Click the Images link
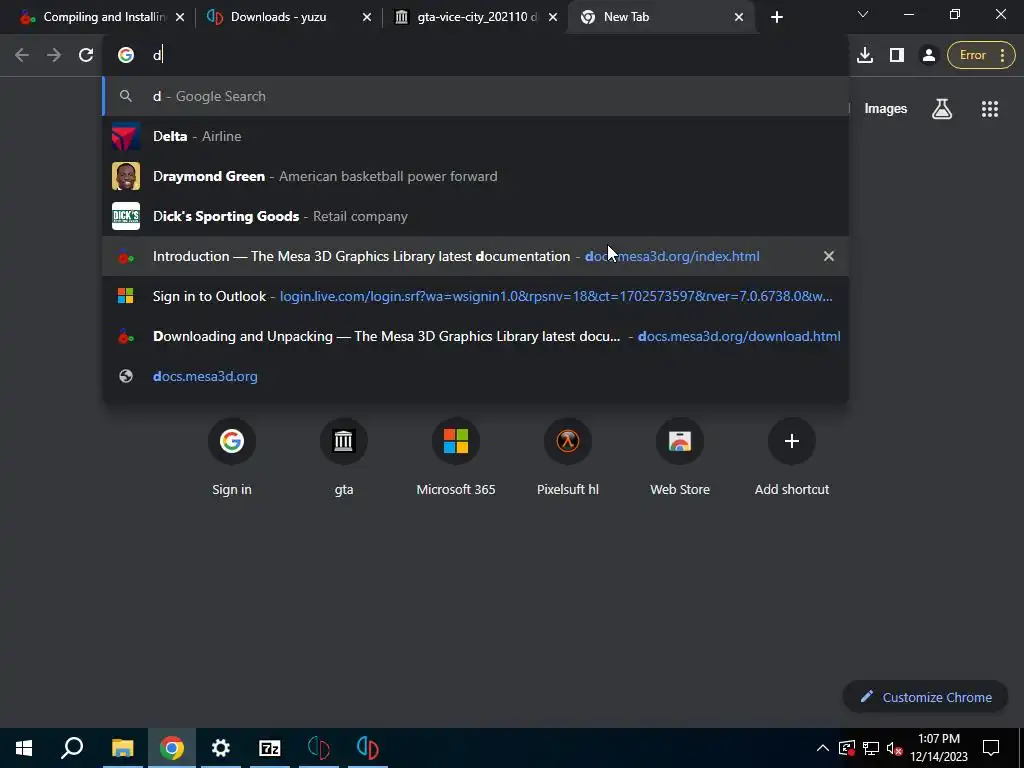Image resolution: width=1024 pixels, height=768 pixels. click(x=886, y=109)
